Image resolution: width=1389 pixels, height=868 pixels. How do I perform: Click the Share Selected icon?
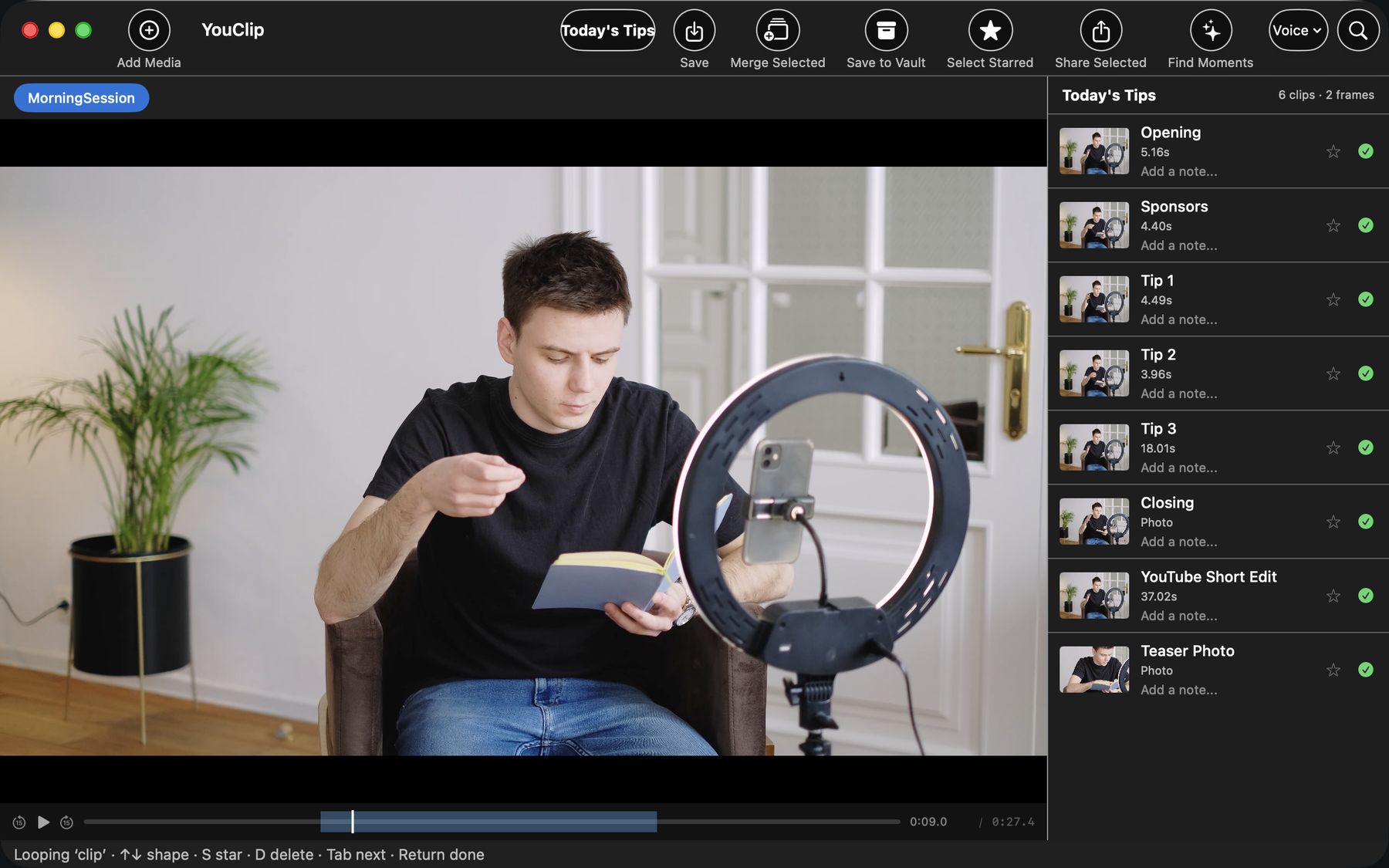(1100, 30)
